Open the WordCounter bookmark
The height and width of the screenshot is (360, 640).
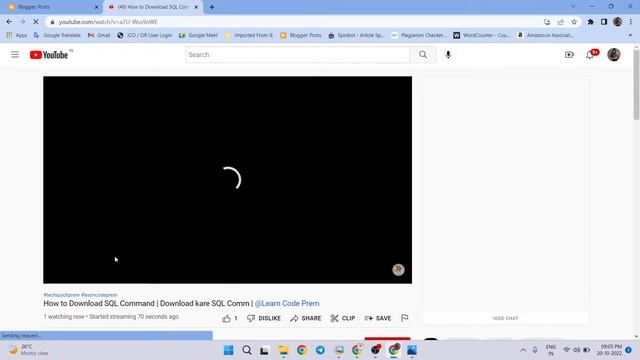pyautogui.click(x=482, y=36)
